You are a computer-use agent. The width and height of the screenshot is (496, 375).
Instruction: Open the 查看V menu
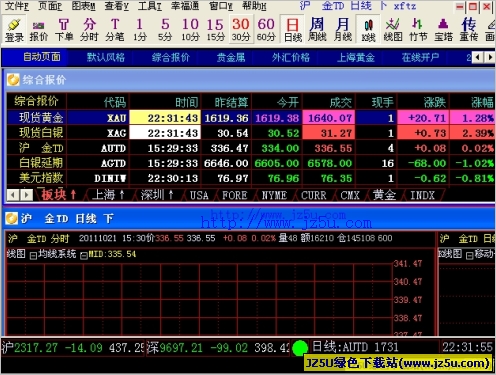coord(117,6)
